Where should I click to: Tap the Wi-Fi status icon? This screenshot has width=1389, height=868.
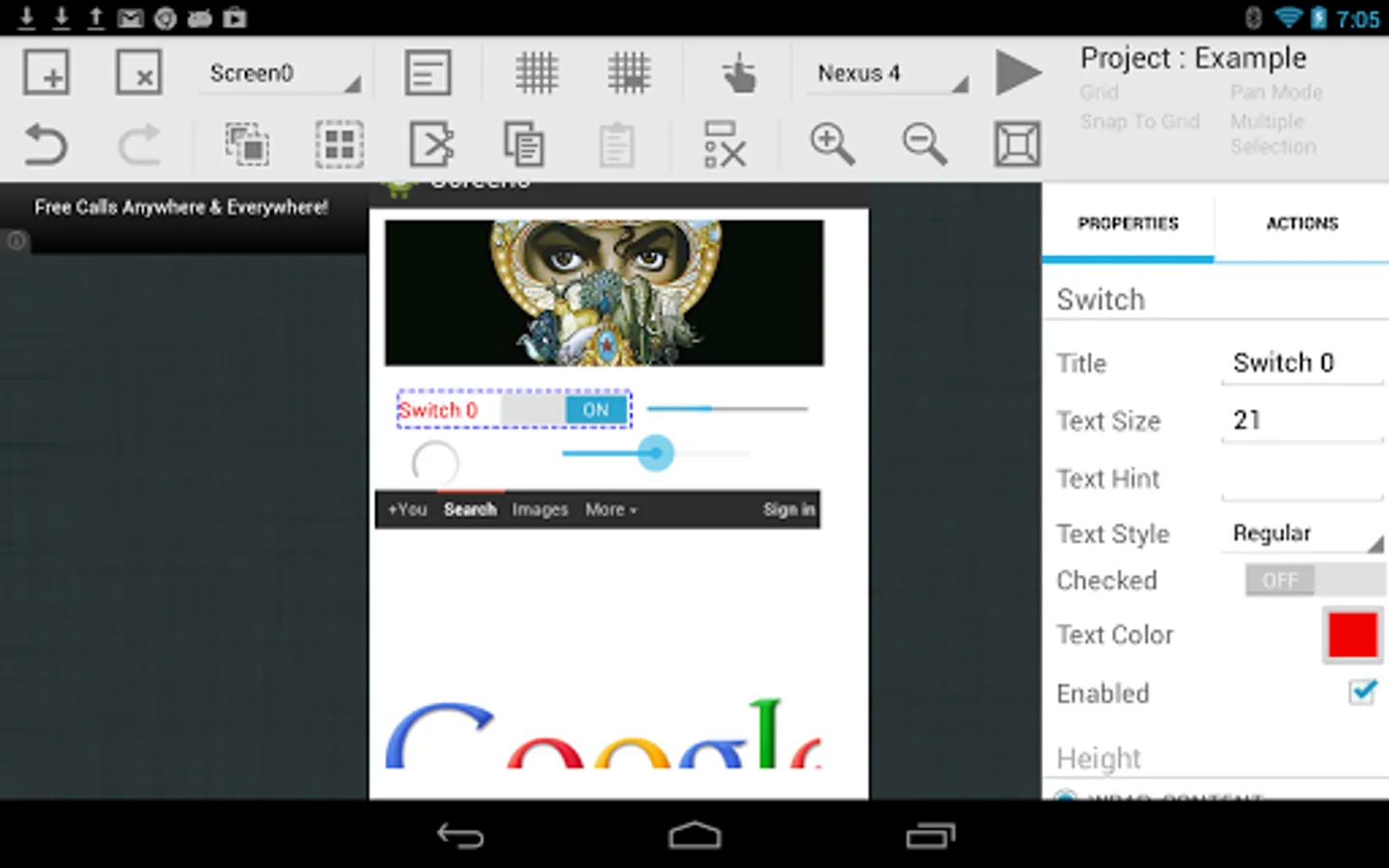[1289, 17]
